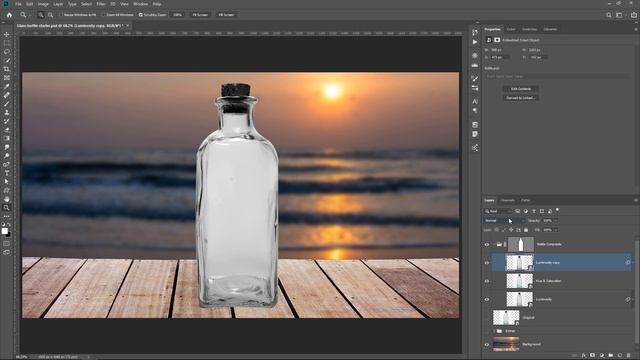The width and height of the screenshot is (640, 360).
Task: Open the Fill slider dropdown arrow
Action: point(556,230)
